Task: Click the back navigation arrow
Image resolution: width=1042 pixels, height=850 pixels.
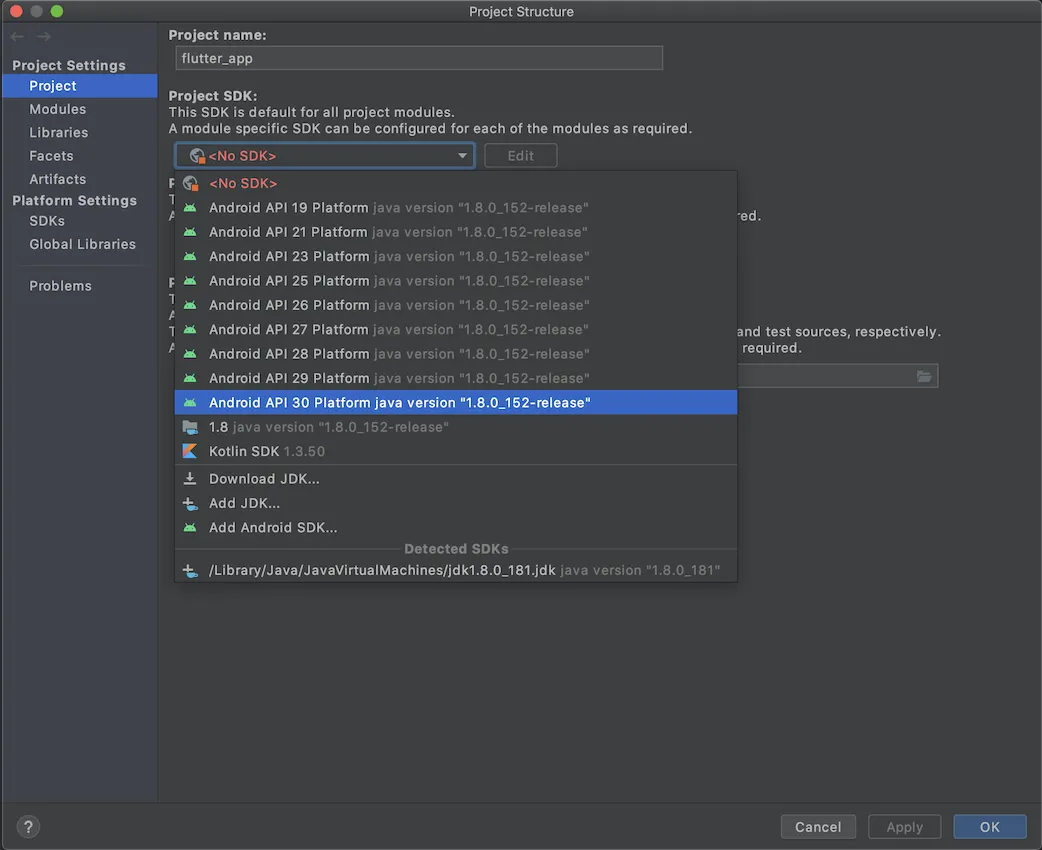Action: (x=18, y=37)
